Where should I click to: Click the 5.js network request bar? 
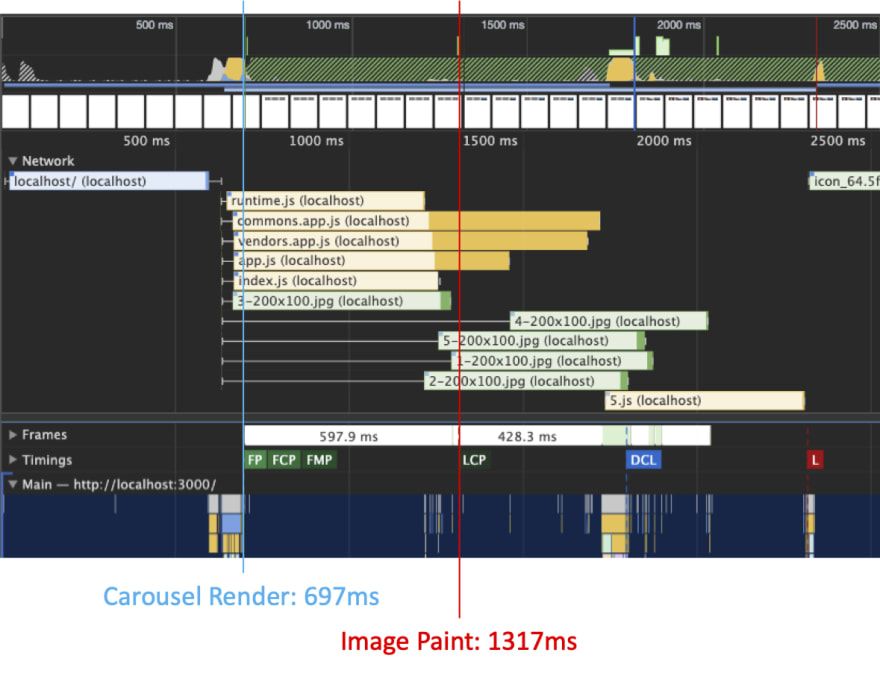coord(704,401)
